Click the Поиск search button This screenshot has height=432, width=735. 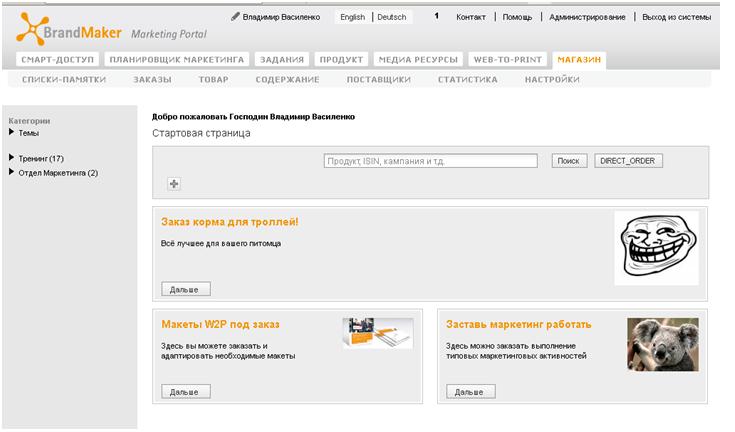point(569,161)
